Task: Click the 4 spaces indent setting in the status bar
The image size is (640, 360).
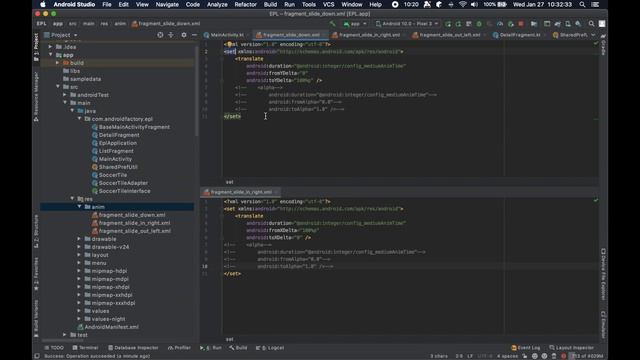Action: (507, 356)
